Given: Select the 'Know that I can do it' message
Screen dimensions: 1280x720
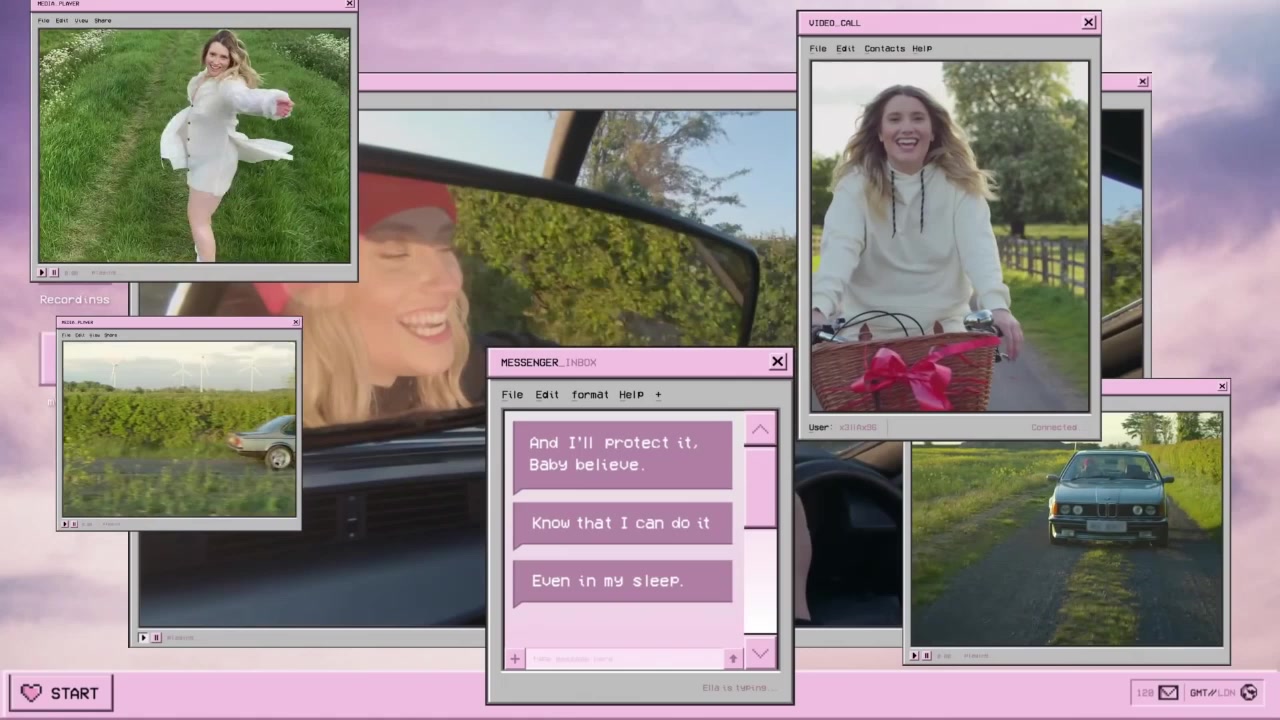Looking at the screenshot, I should pos(622,524).
